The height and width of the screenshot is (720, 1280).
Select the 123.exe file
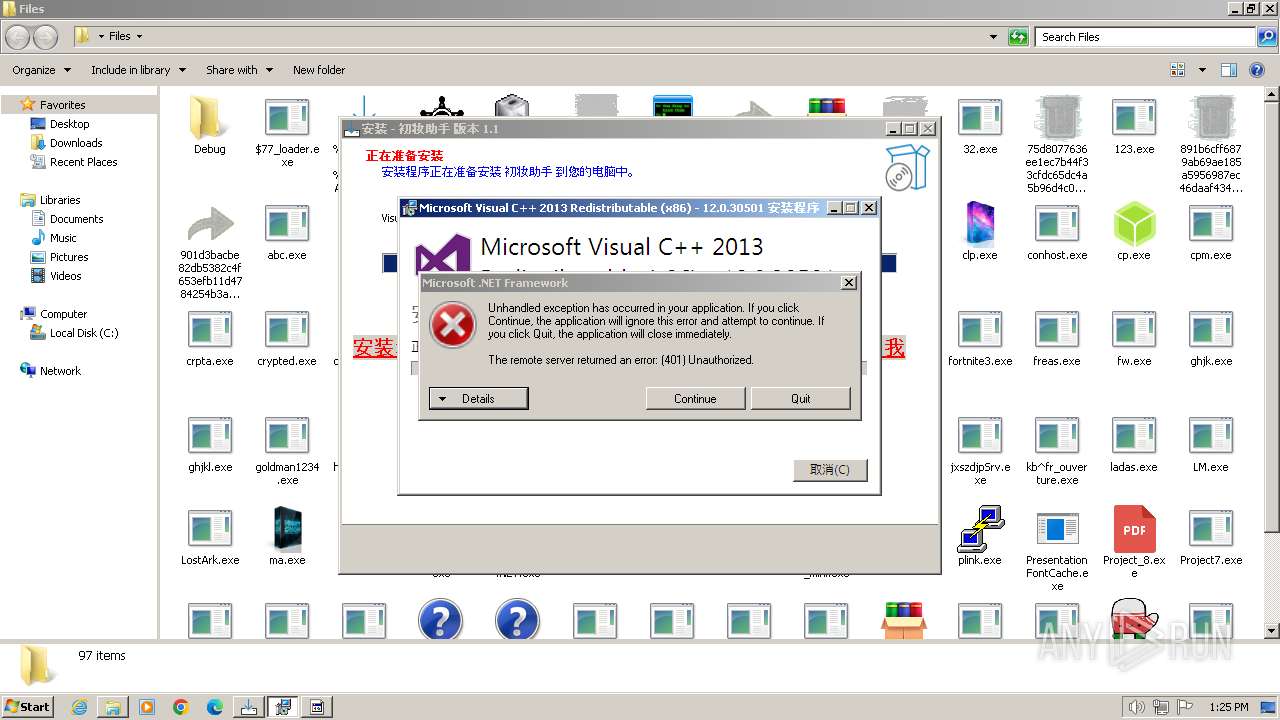[x=1134, y=127]
